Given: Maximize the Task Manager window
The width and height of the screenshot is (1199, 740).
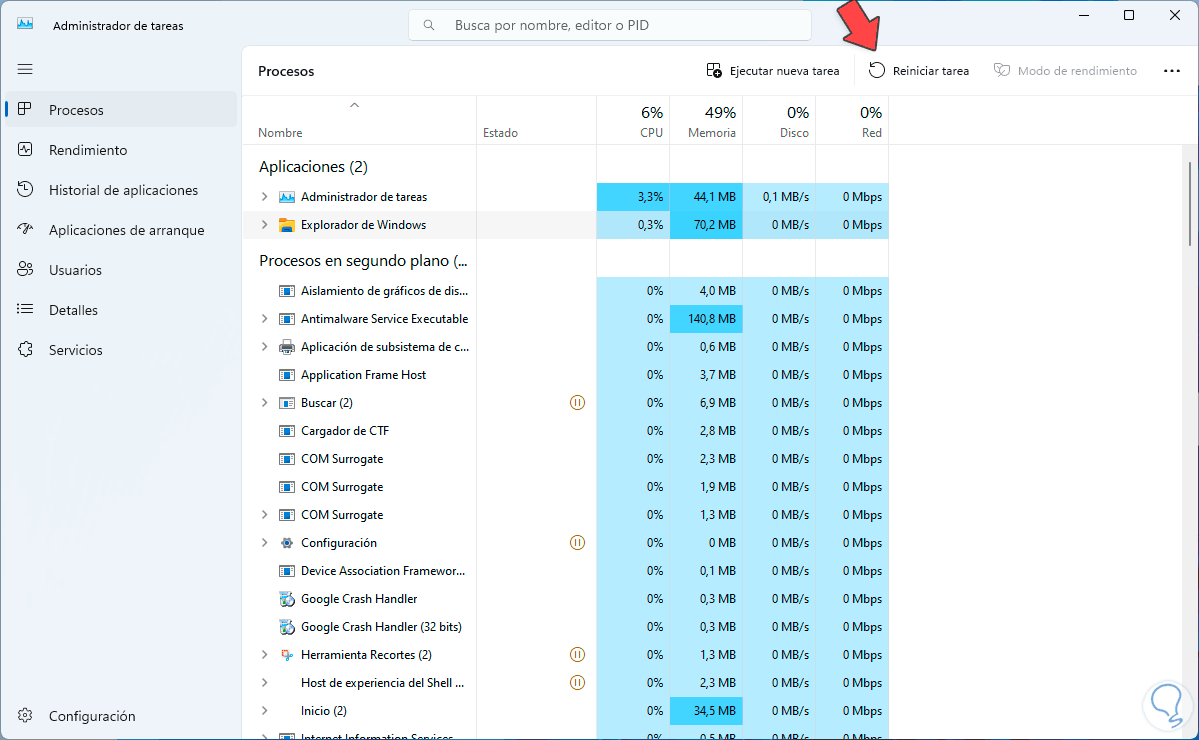Looking at the screenshot, I should [1129, 15].
